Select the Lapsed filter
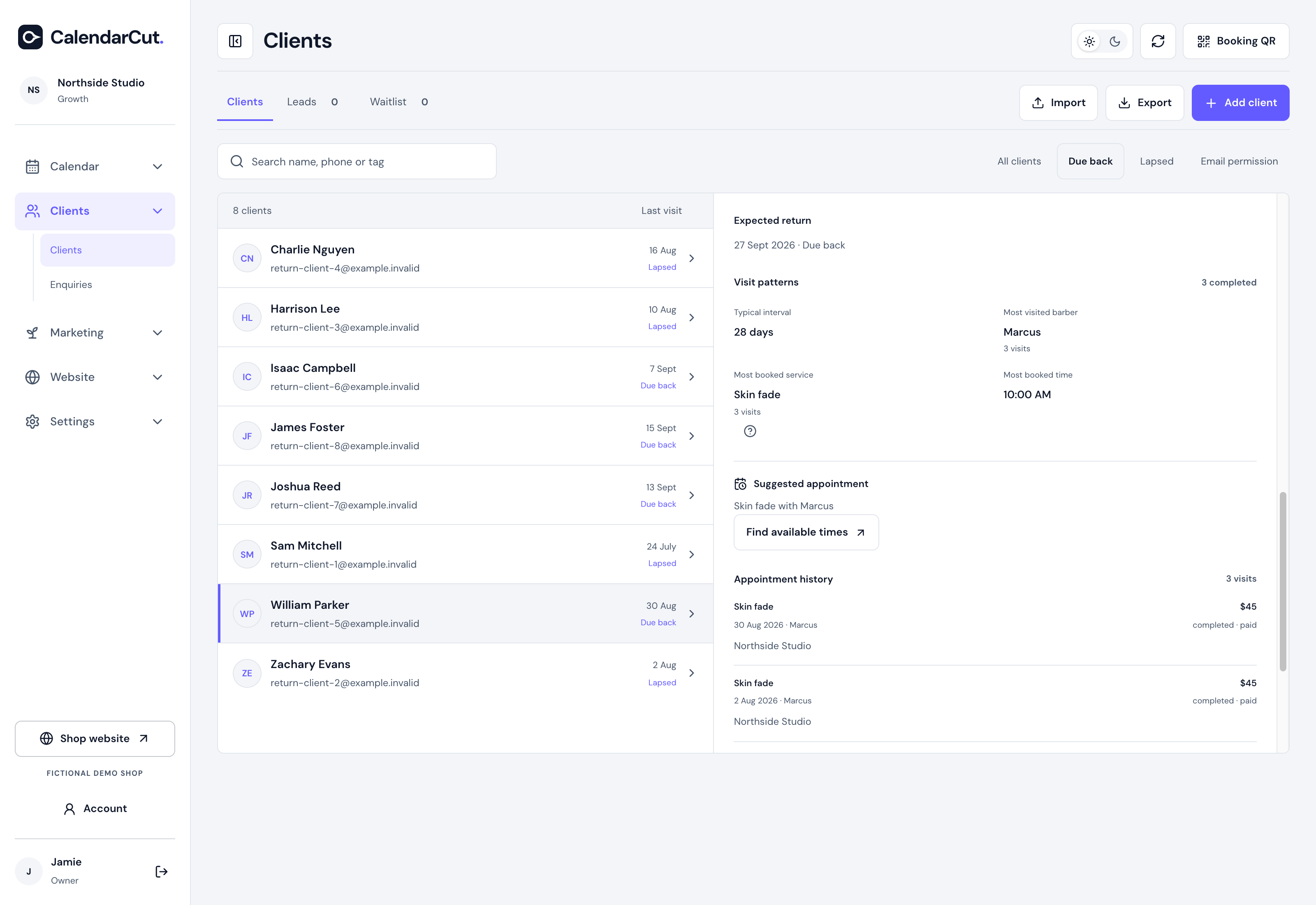1316x905 pixels. pos(1156,161)
